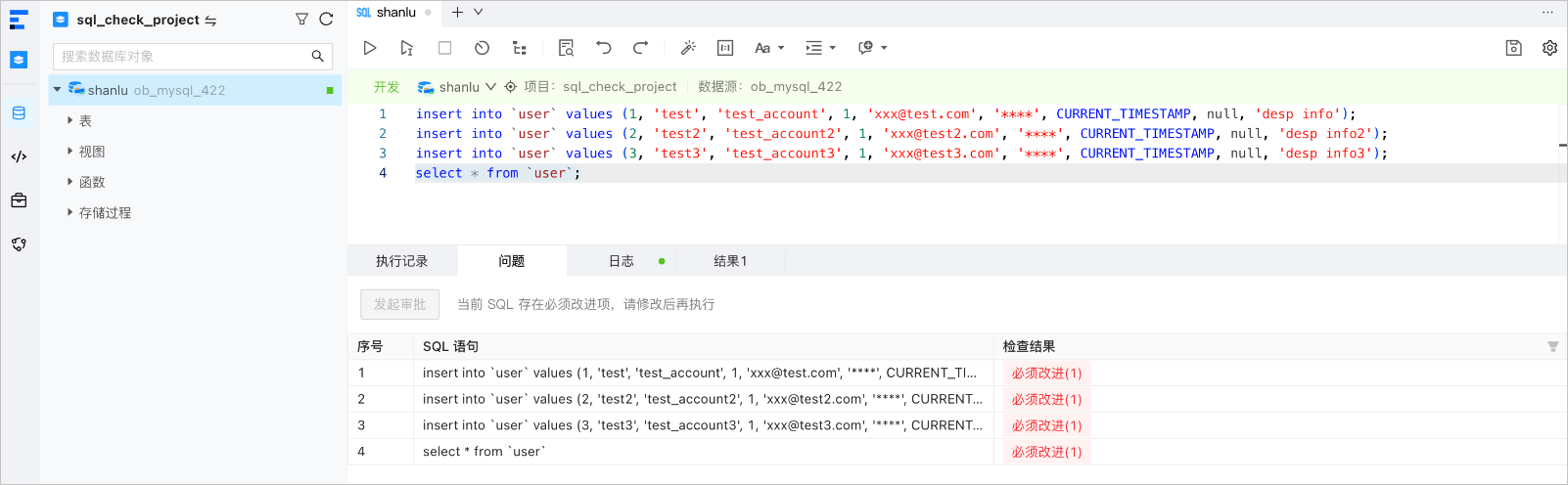This screenshot has height=485, width=1568.
Task: Collapse the shanlu ob_mysql_422 database node
Action: [x=58, y=90]
